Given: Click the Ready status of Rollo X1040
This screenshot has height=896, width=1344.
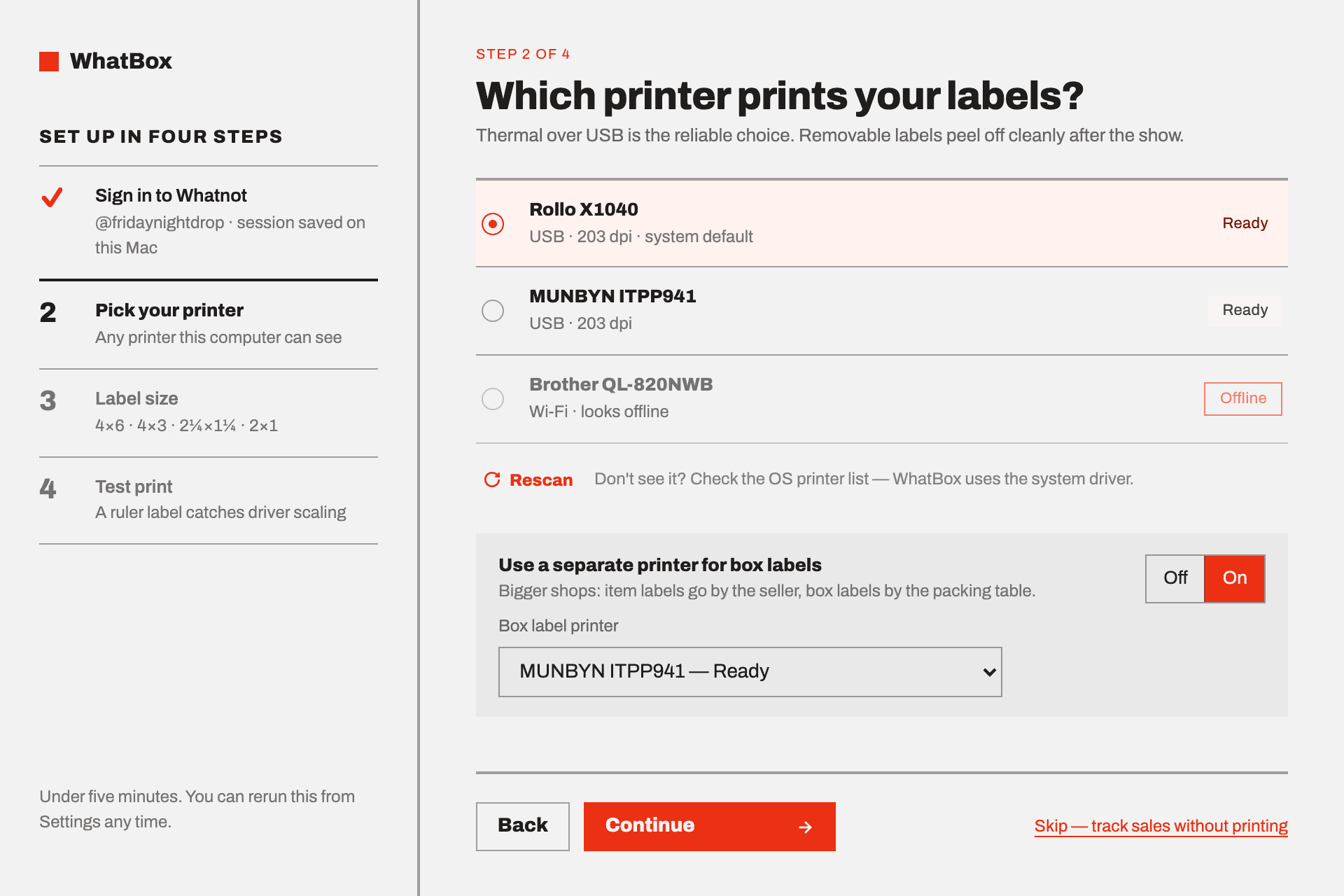Looking at the screenshot, I should (x=1245, y=223).
